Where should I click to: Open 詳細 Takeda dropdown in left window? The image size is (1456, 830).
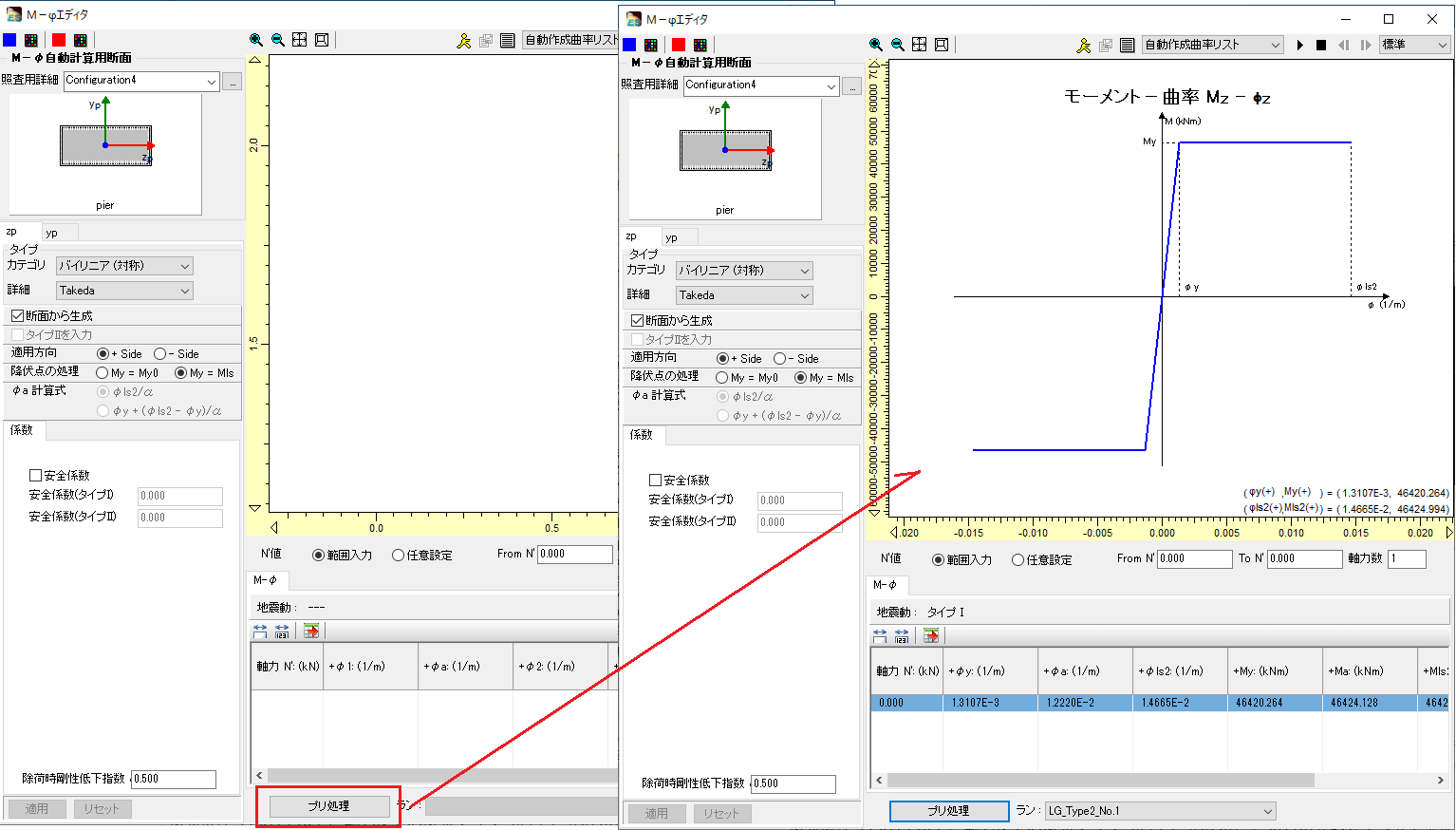pyautogui.click(x=124, y=291)
